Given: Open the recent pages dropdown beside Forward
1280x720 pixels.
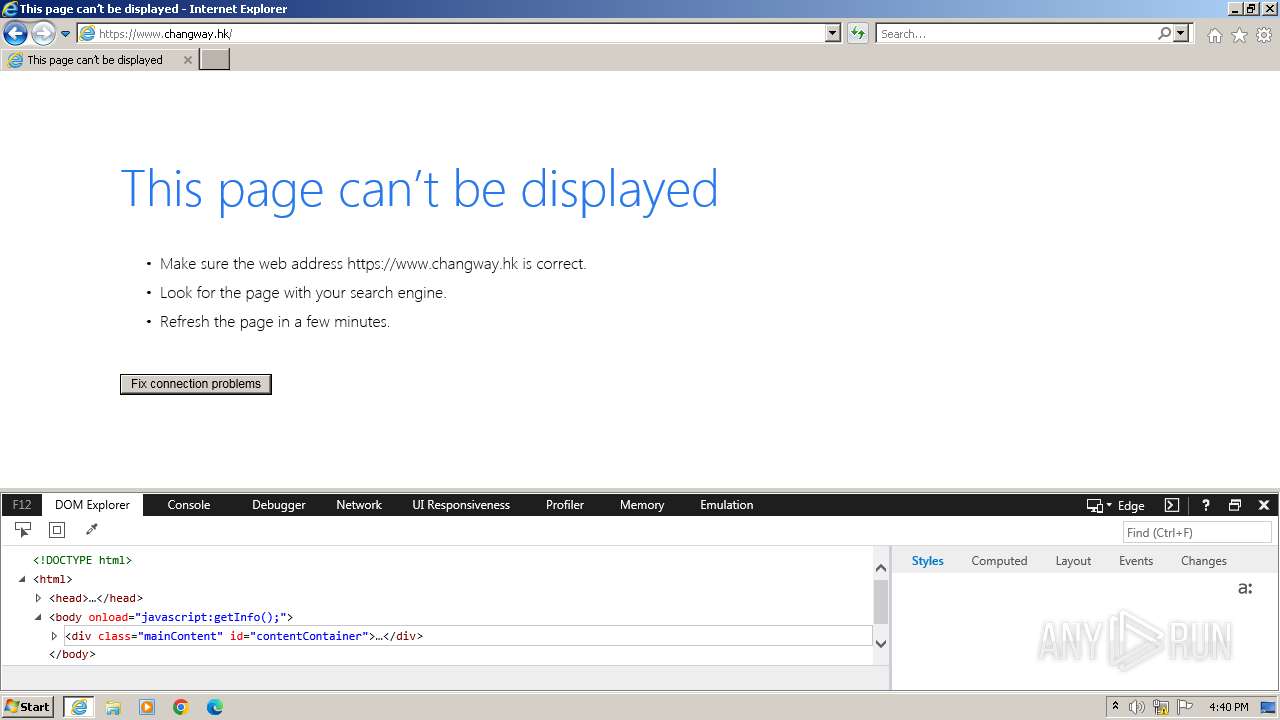Looking at the screenshot, I should (x=66, y=34).
